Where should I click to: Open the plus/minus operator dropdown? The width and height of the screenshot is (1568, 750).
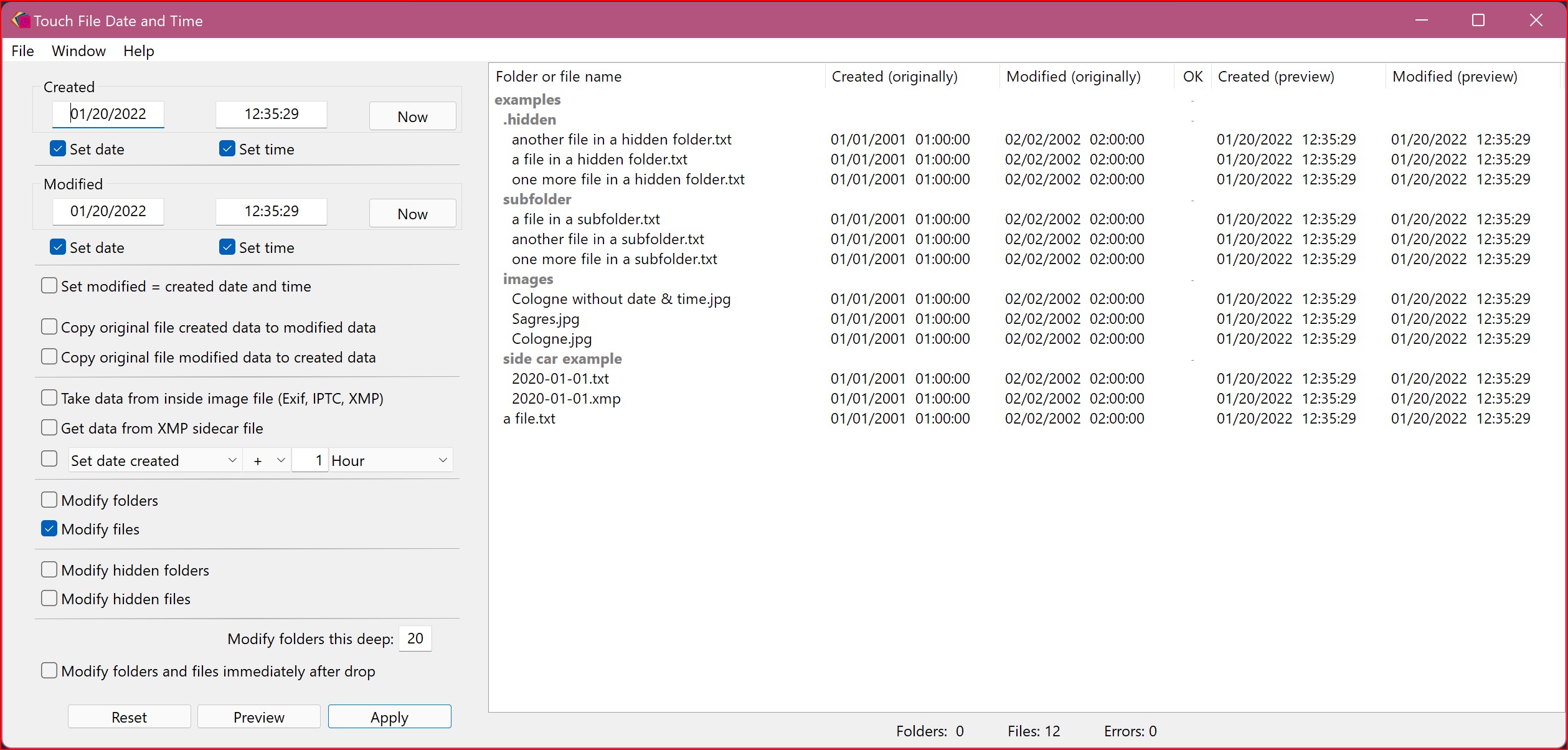(268, 460)
